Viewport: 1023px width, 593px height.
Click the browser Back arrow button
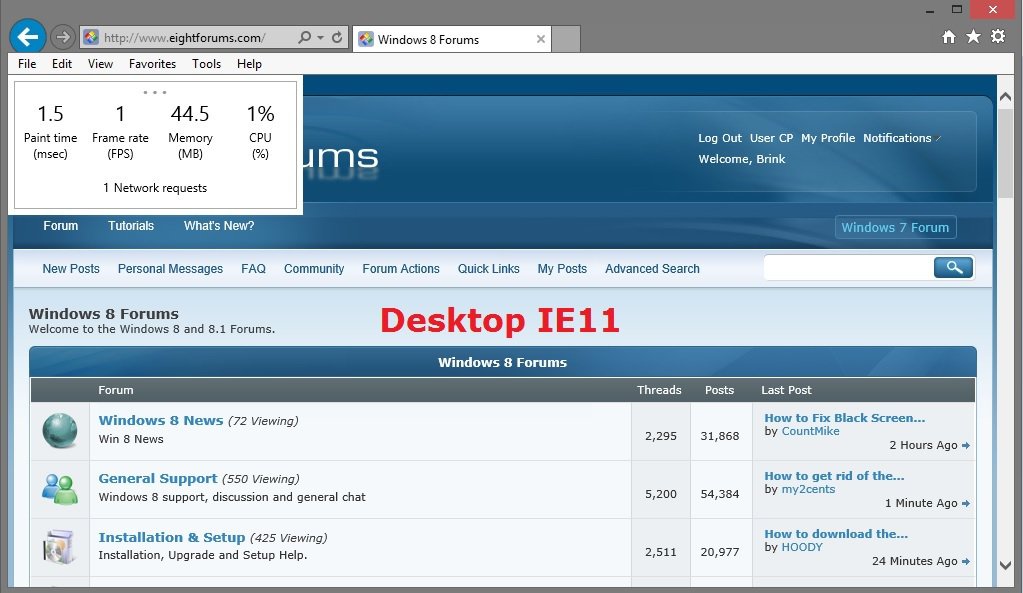(28, 37)
